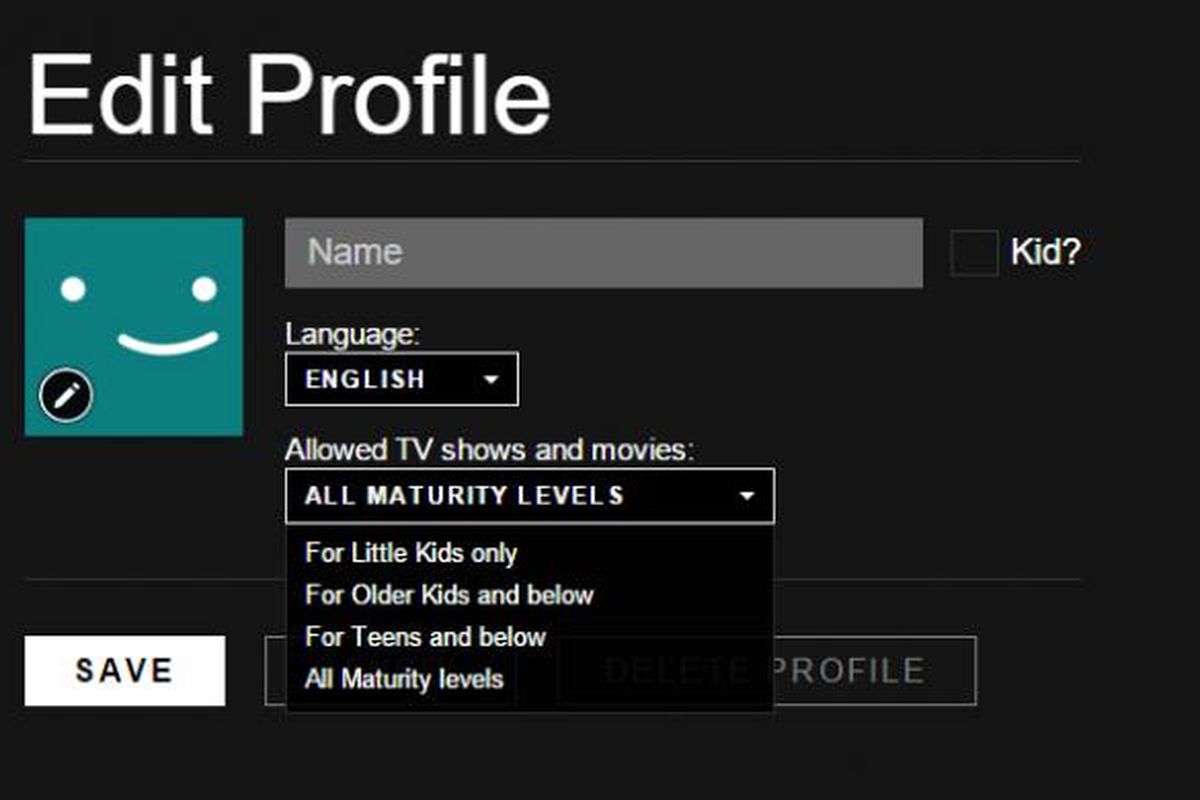The height and width of the screenshot is (800, 1200).
Task: Click the pencil edit icon on avatar
Action: (x=66, y=397)
